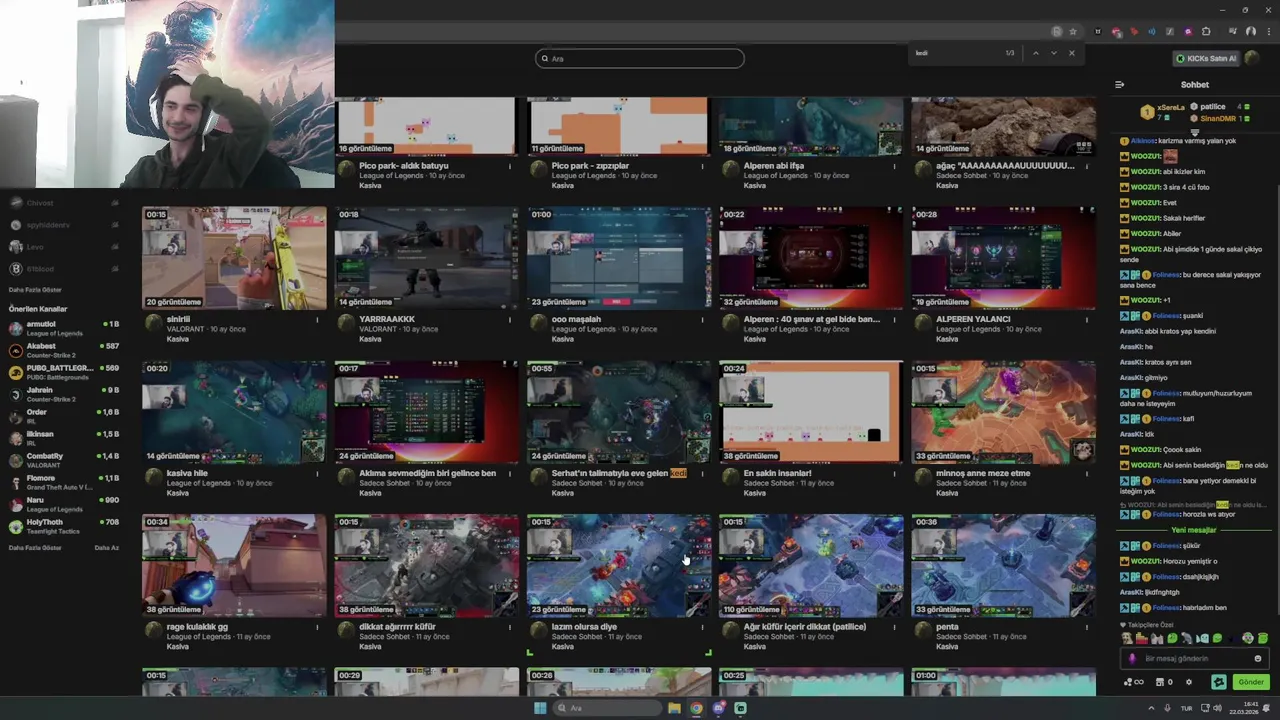Insert the first dog emote in chat
Screen dimensions: 1280x720
click(1127, 638)
